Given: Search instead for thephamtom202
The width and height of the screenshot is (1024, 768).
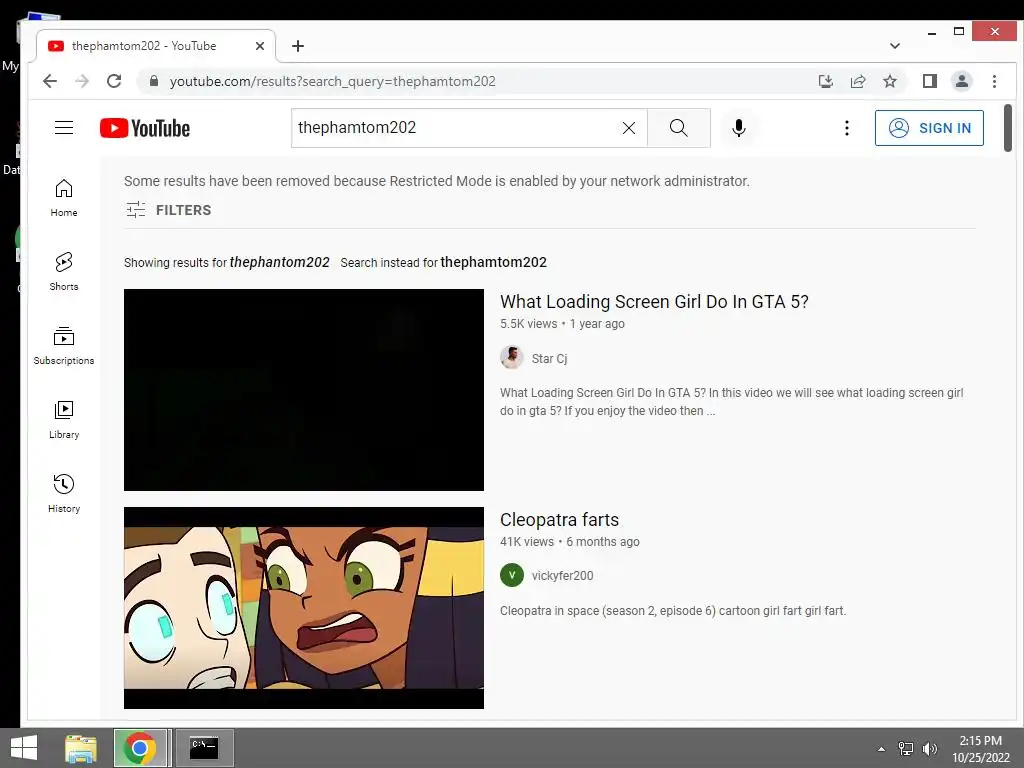Looking at the screenshot, I should pyautogui.click(x=493, y=263).
